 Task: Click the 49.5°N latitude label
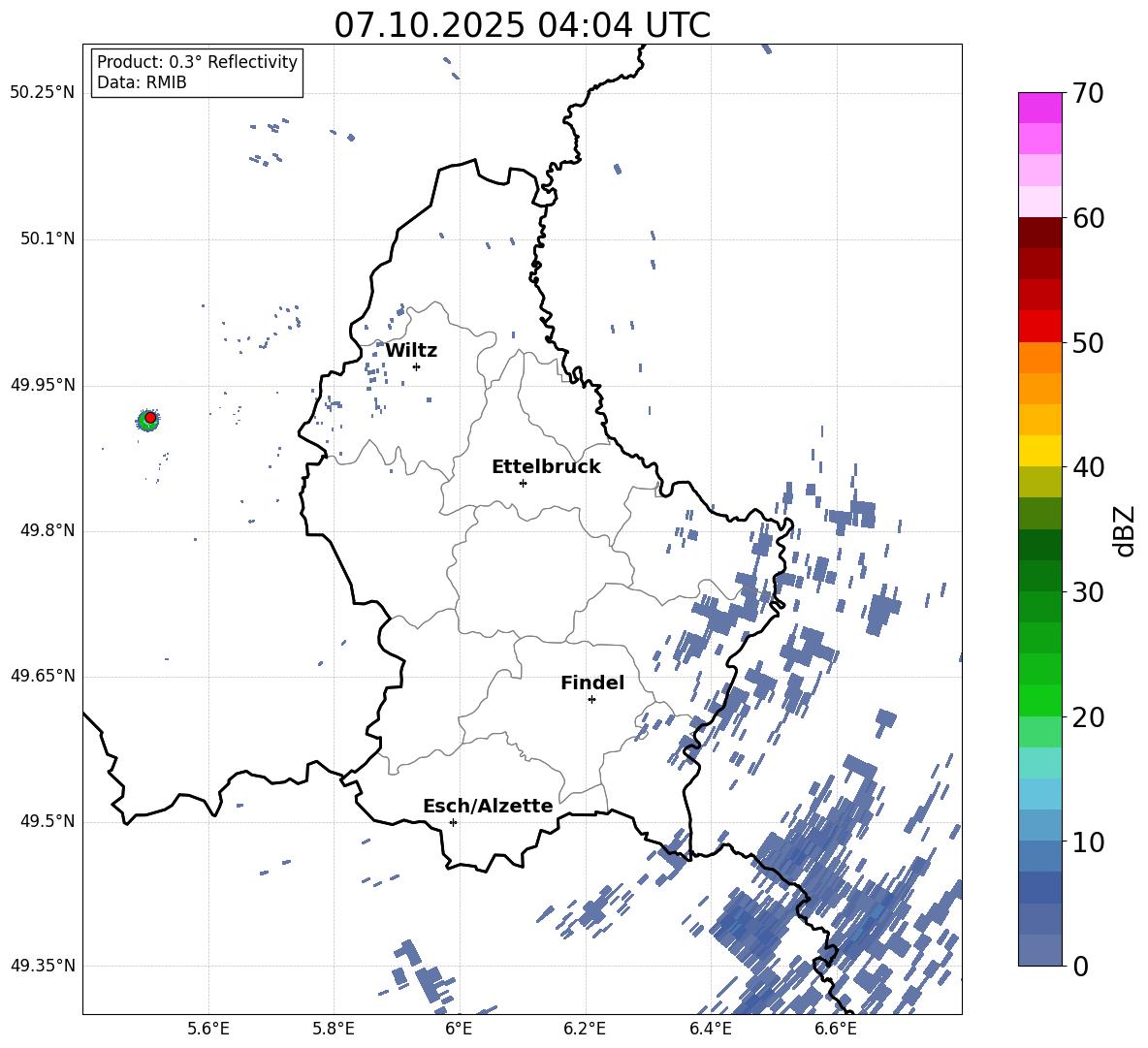(48, 821)
